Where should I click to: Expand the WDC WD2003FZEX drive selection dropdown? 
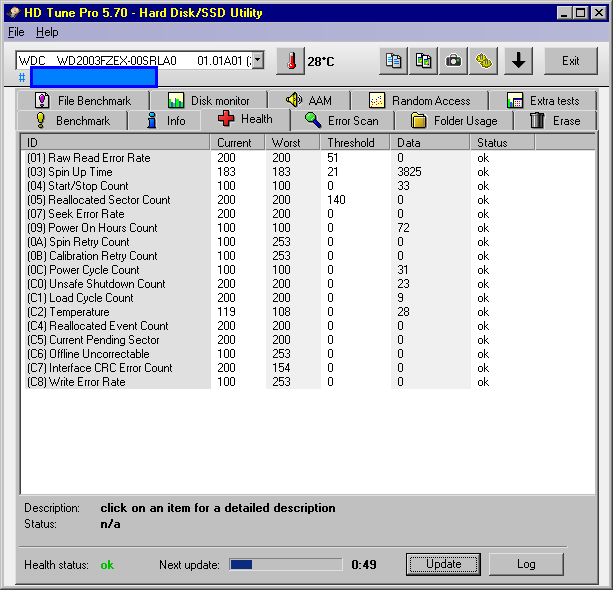tap(258, 61)
